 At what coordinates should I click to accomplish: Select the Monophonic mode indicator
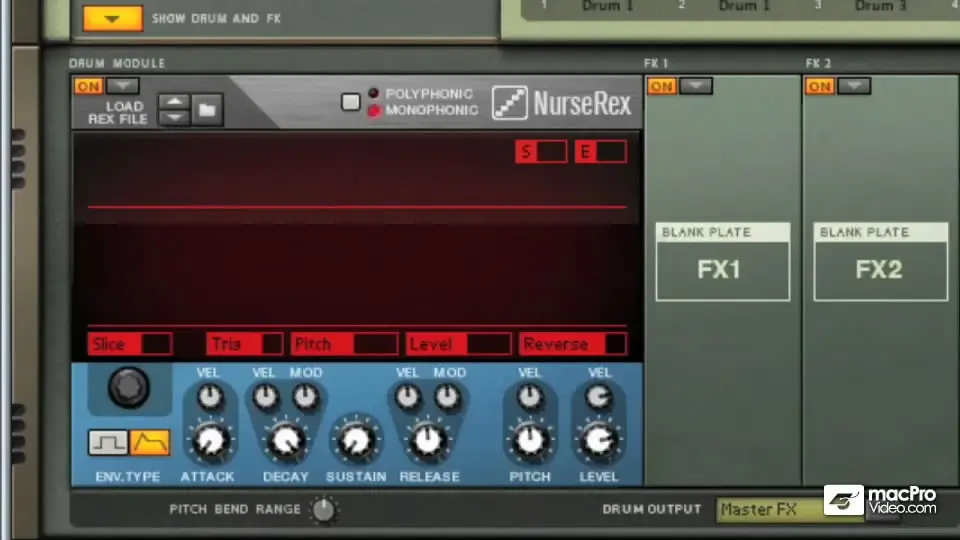point(373,110)
